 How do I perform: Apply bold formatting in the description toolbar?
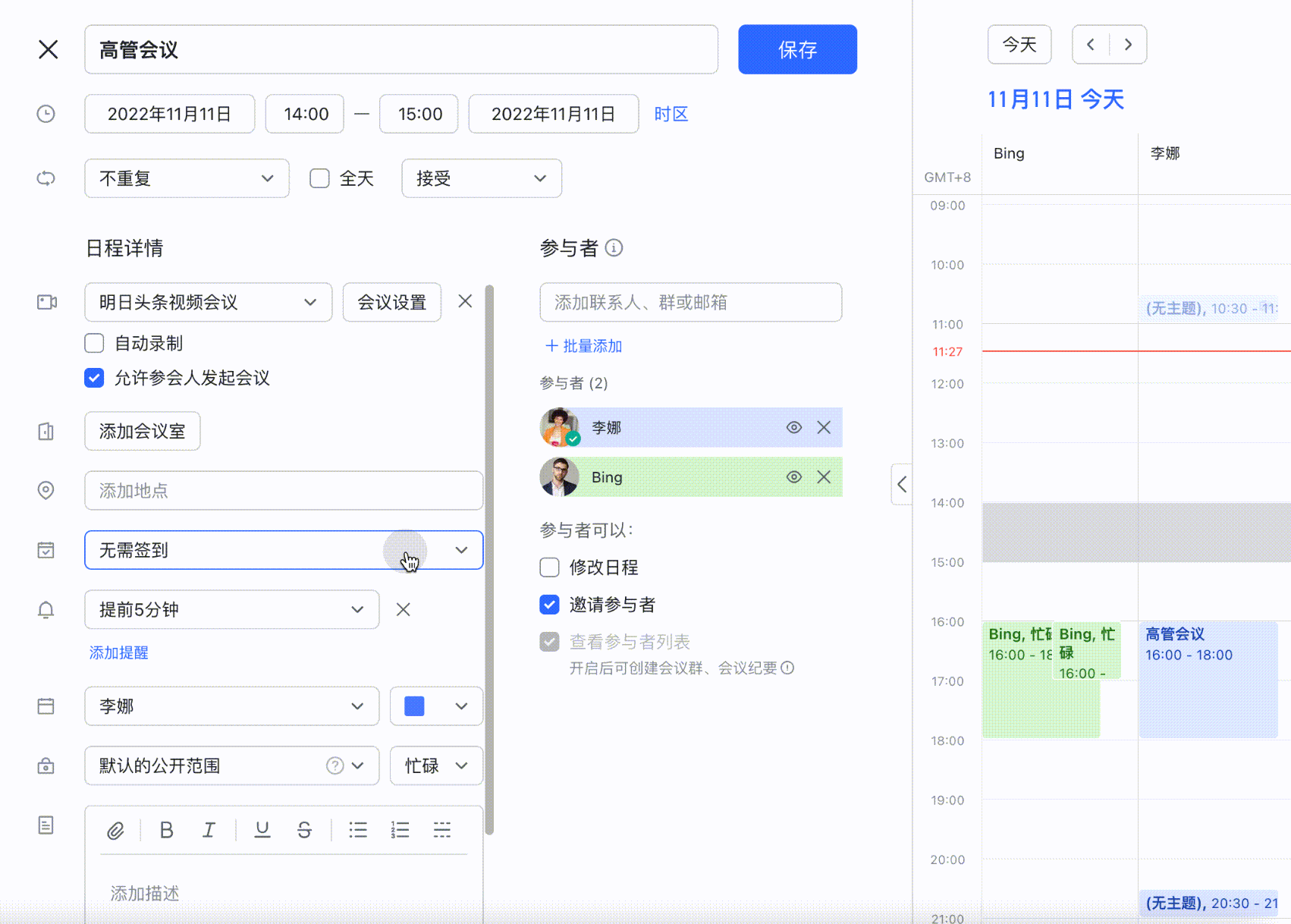click(167, 830)
